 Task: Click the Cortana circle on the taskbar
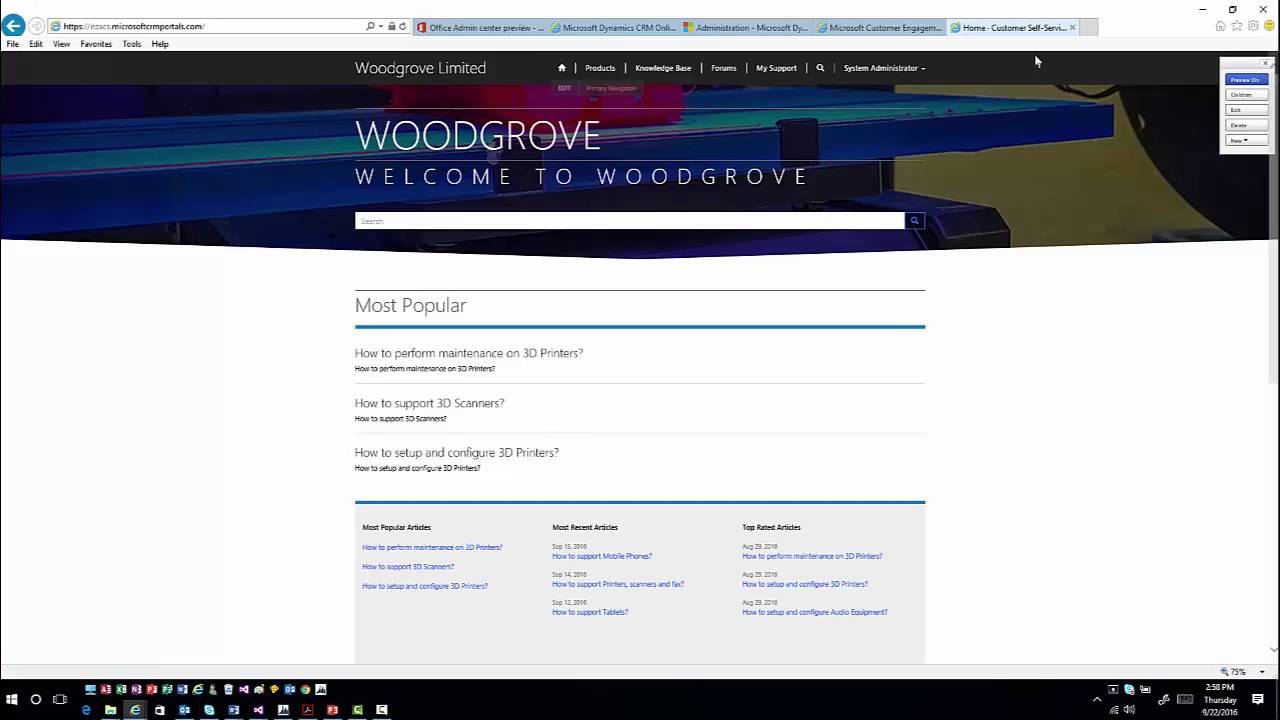36,699
